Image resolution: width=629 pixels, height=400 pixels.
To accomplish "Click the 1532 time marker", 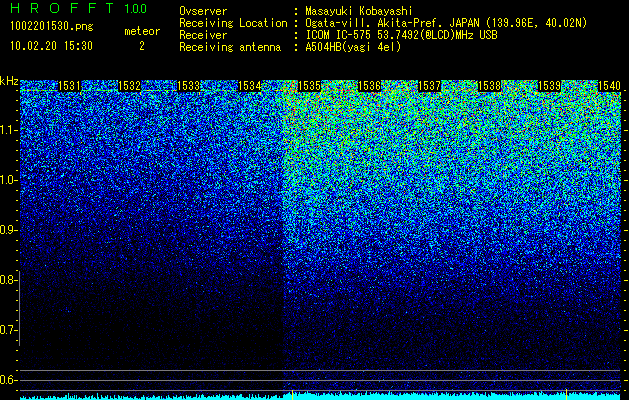I will click(x=129, y=86).
